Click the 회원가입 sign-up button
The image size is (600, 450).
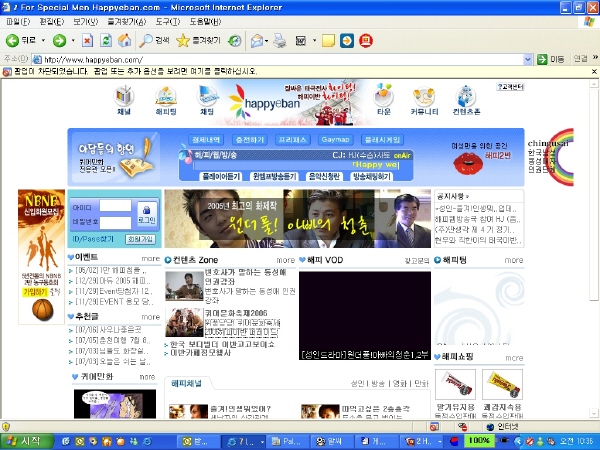(139, 240)
